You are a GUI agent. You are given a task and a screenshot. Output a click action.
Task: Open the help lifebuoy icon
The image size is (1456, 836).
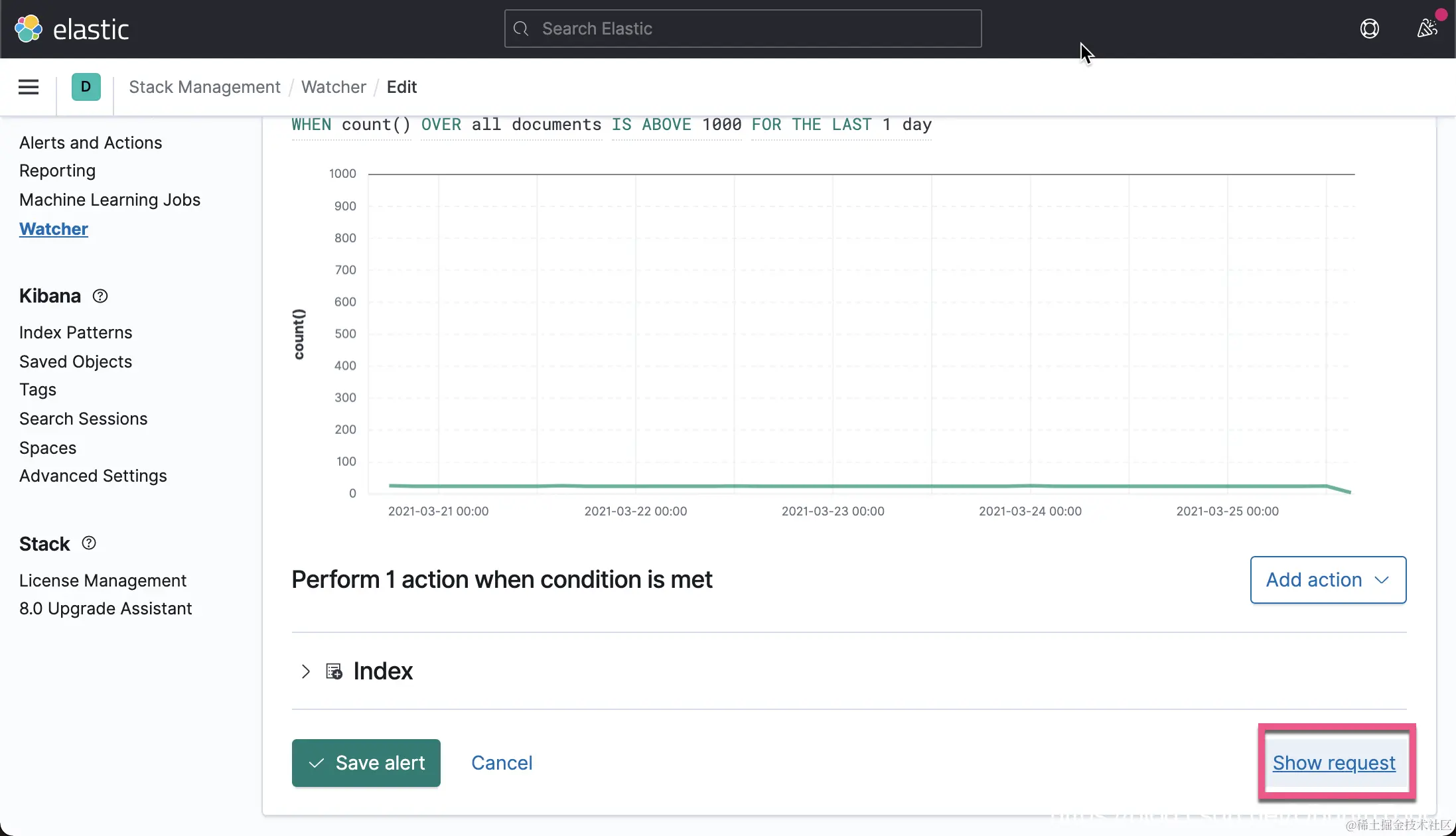pyautogui.click(x=1369, y=29)
